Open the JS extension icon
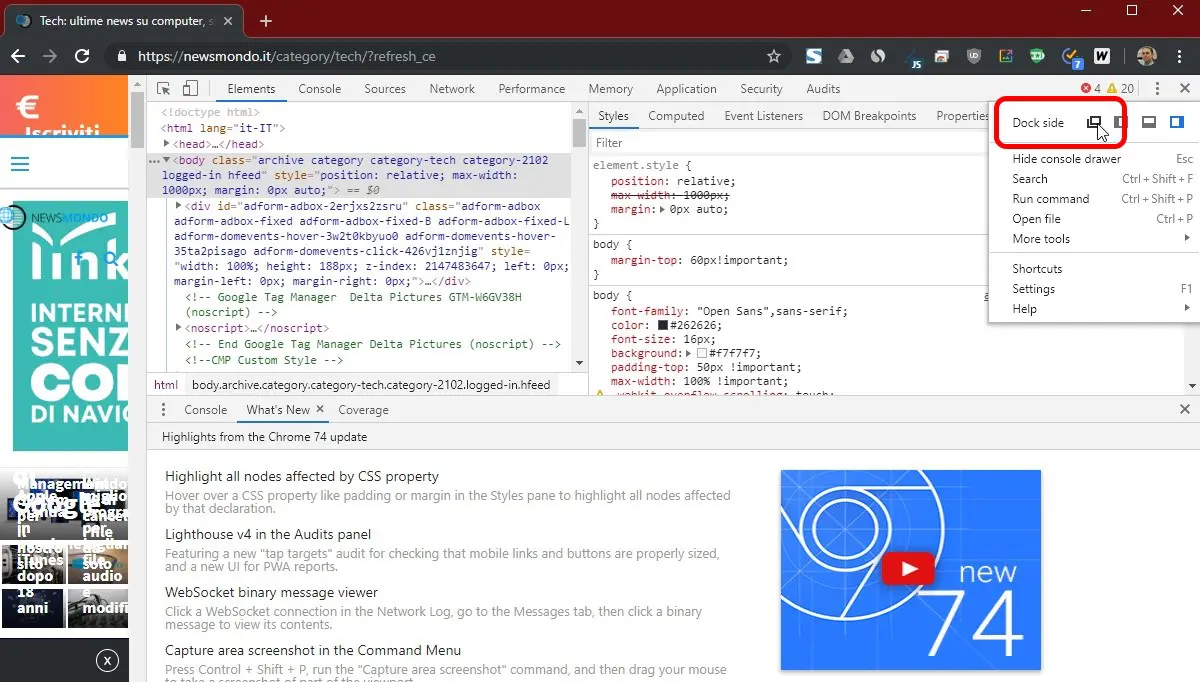1200x682 pixels. (912, 57)
